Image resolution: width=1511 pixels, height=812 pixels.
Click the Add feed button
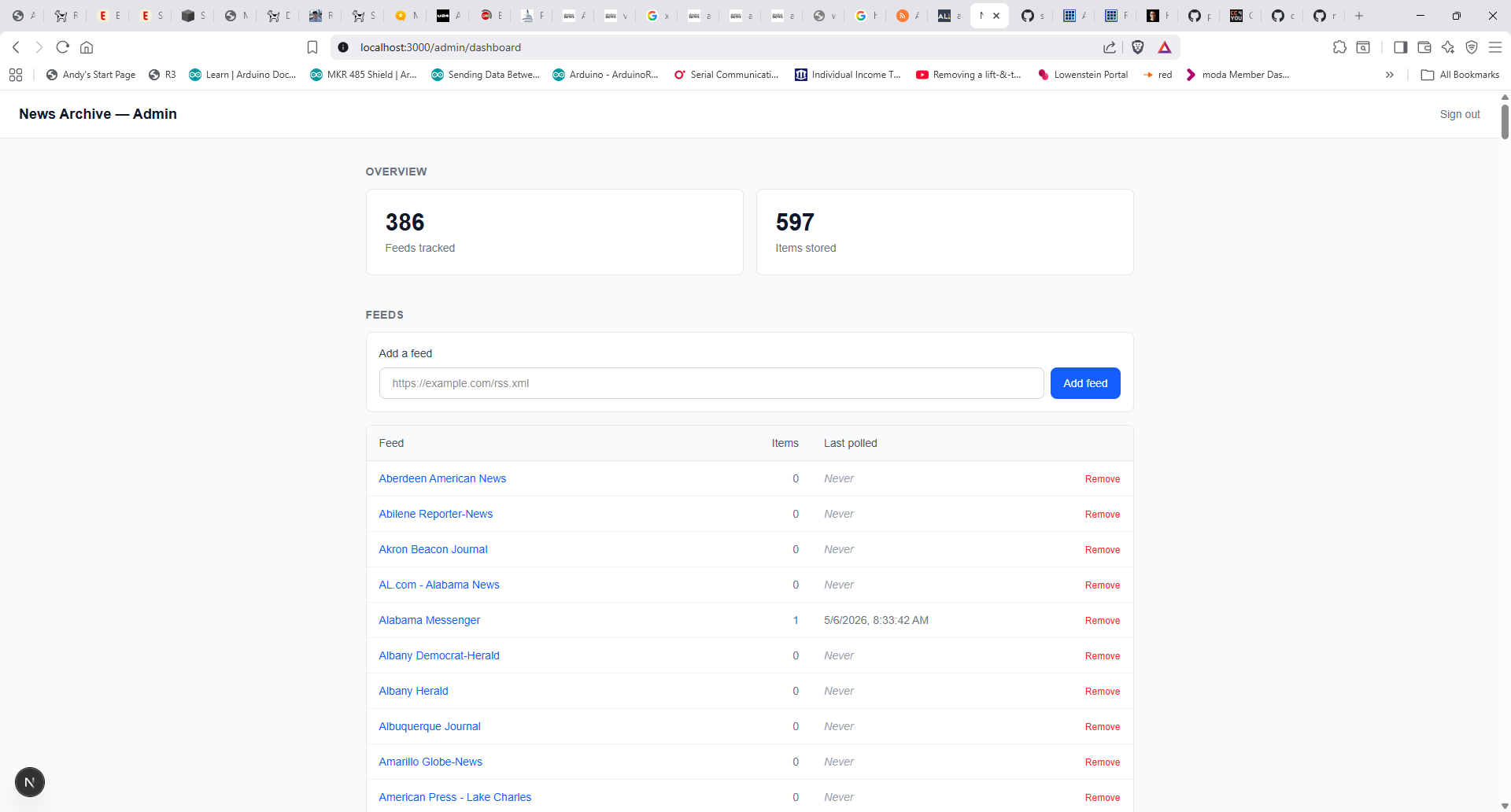coord(1085,383)
